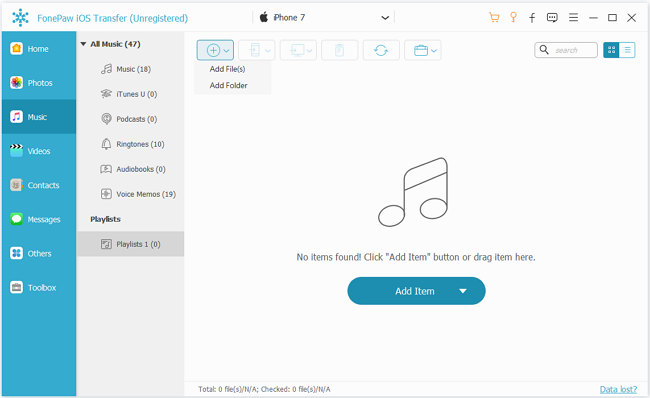The height and width of the screenshot is (398, 650).
Task: Open the Contacts section
Action: [x=39, y=185]
